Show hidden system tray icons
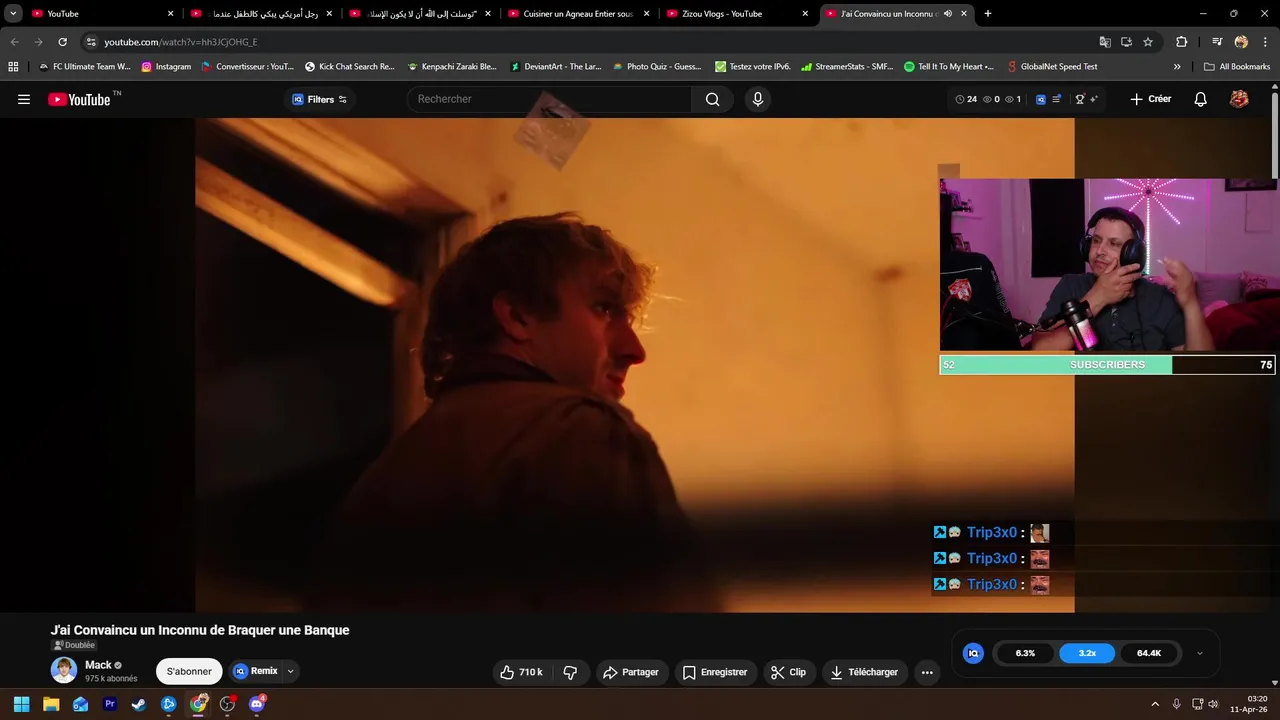 click(x=1155, y=704)
